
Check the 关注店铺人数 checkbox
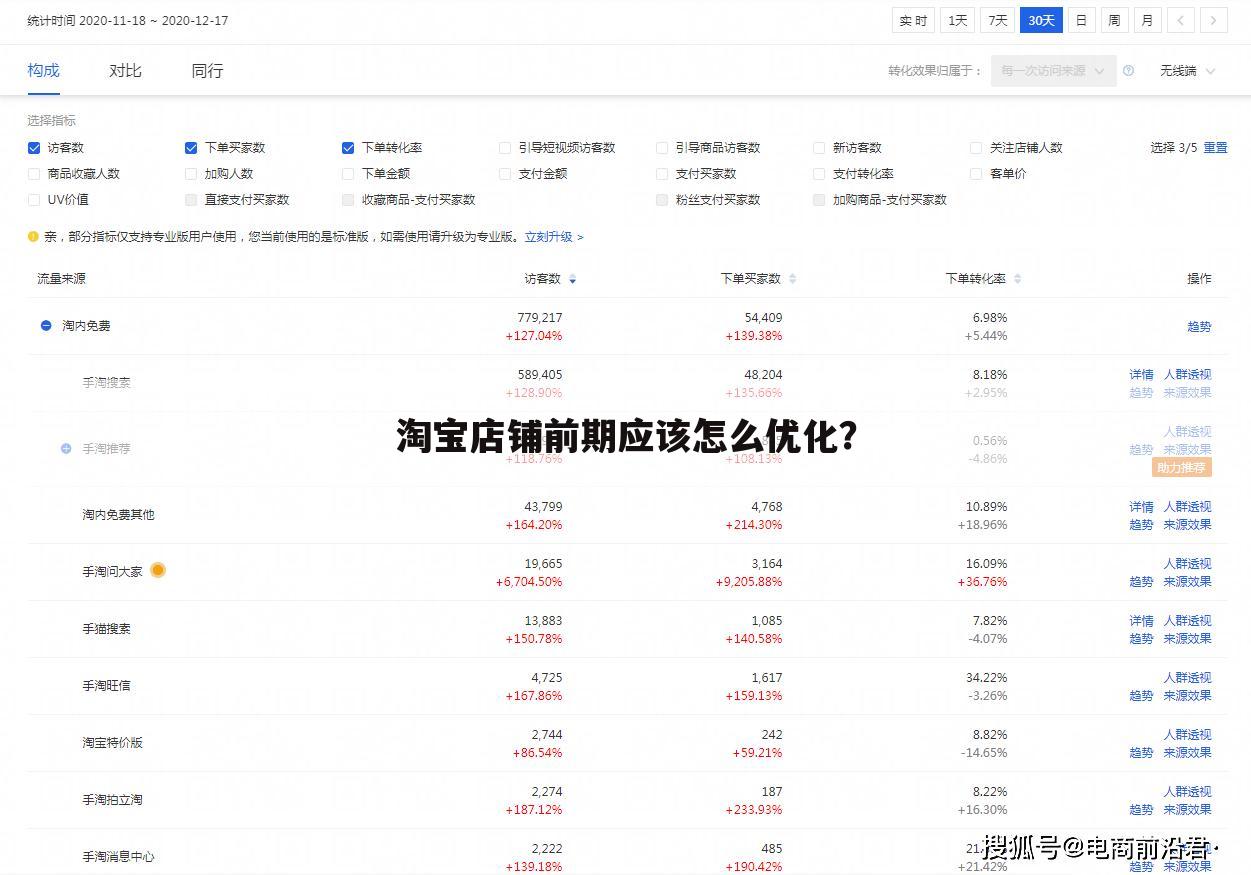click(x=976, y=148)
